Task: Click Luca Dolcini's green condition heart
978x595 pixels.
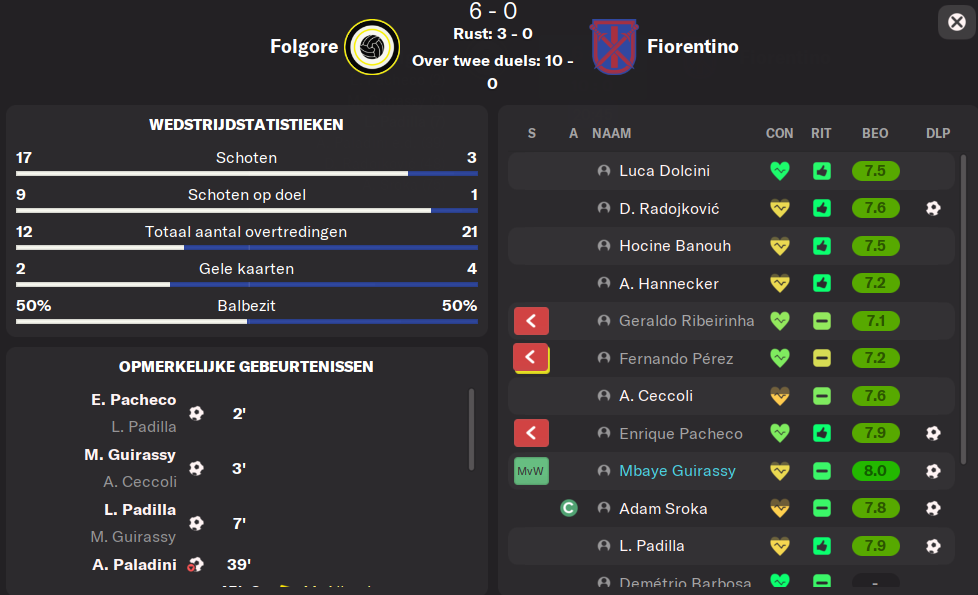Action: point(780,171)
